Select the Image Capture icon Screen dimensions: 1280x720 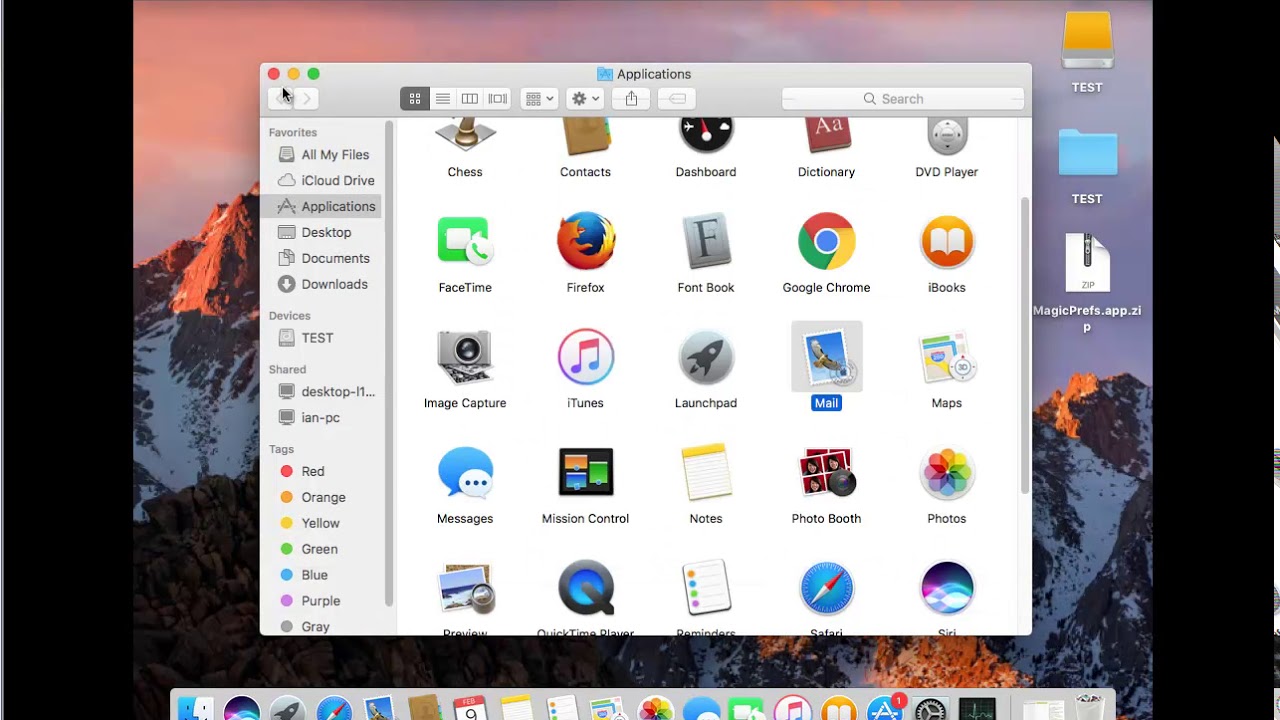465,357
